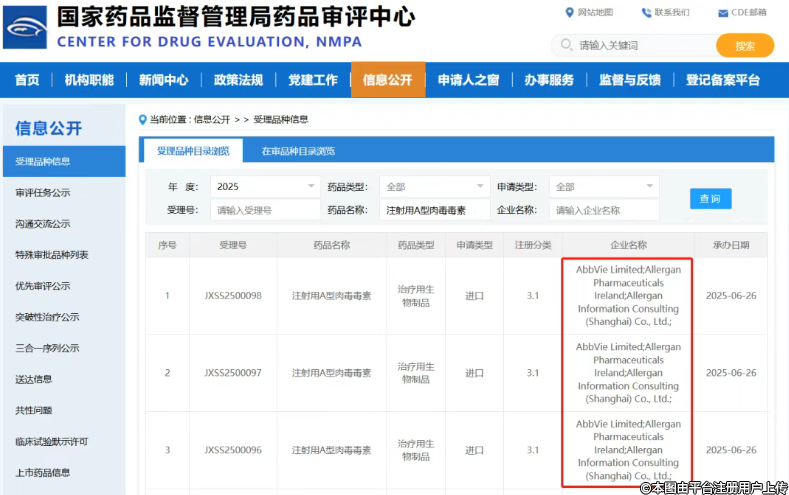This screenshot has width=789, height=495.
Task: Select the 受理品种目录浏览 tab
Action: point(193,151)
